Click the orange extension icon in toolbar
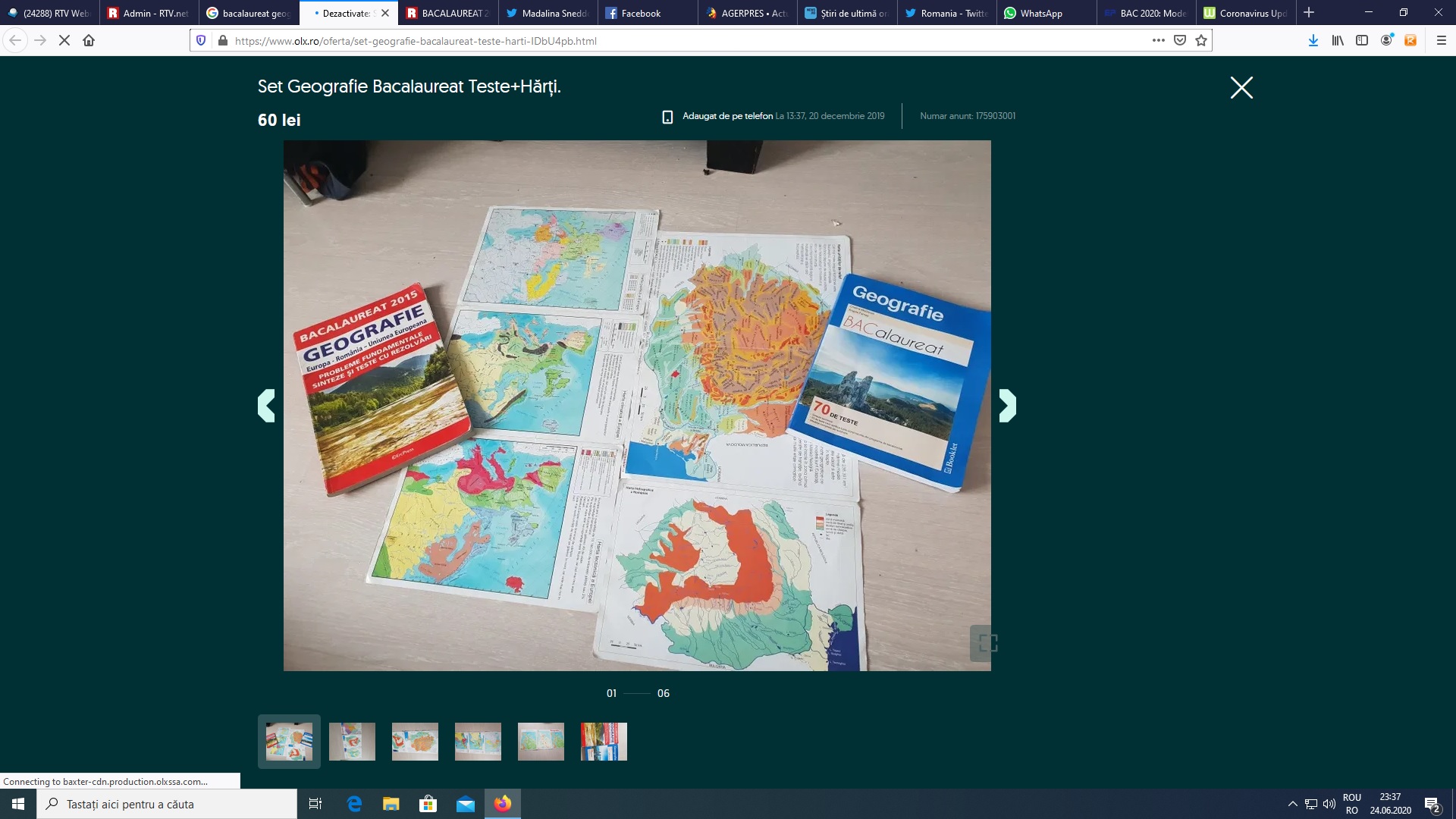 point(1410,41)
